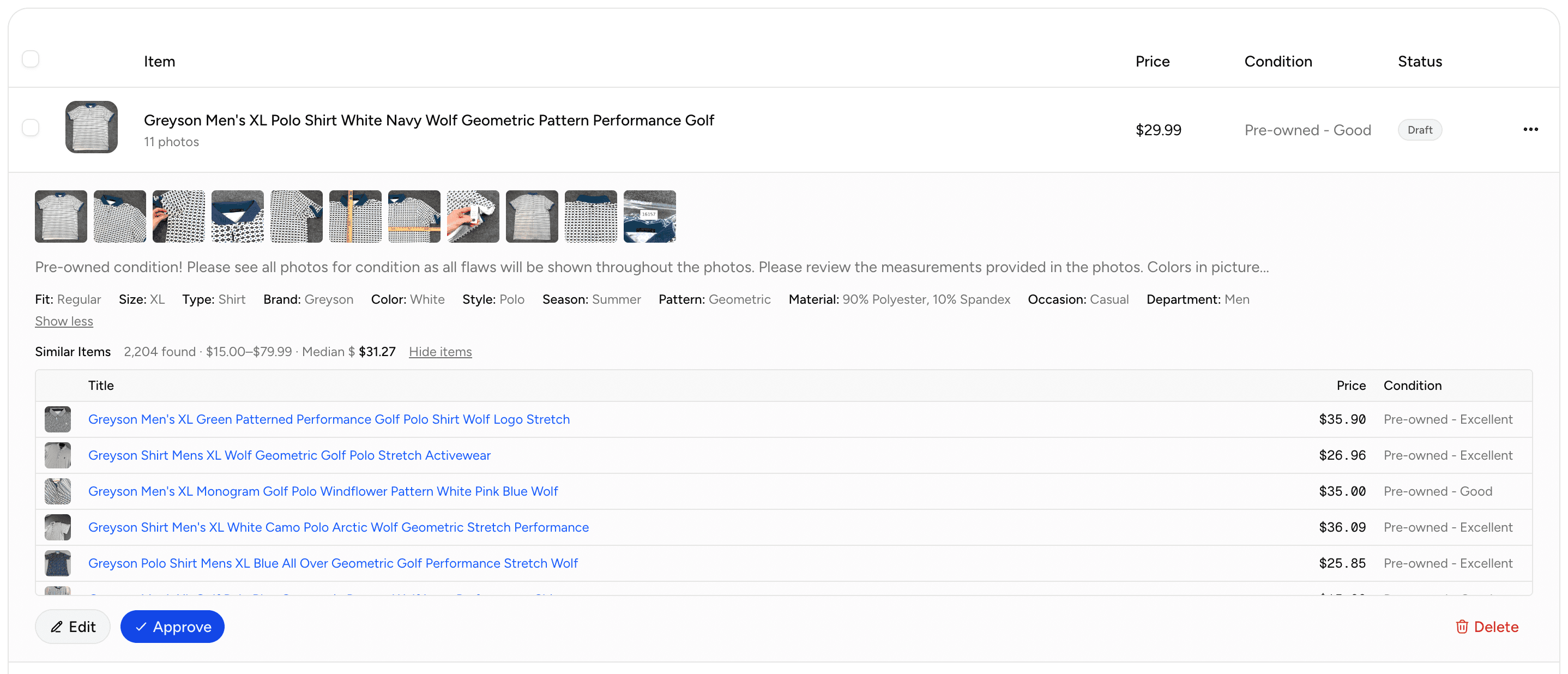This screenshot has height=674, width=1568.
Task: Check the Greyson polo shirt row checkbox
Action: pyautogui.click(x=31, y=127)
